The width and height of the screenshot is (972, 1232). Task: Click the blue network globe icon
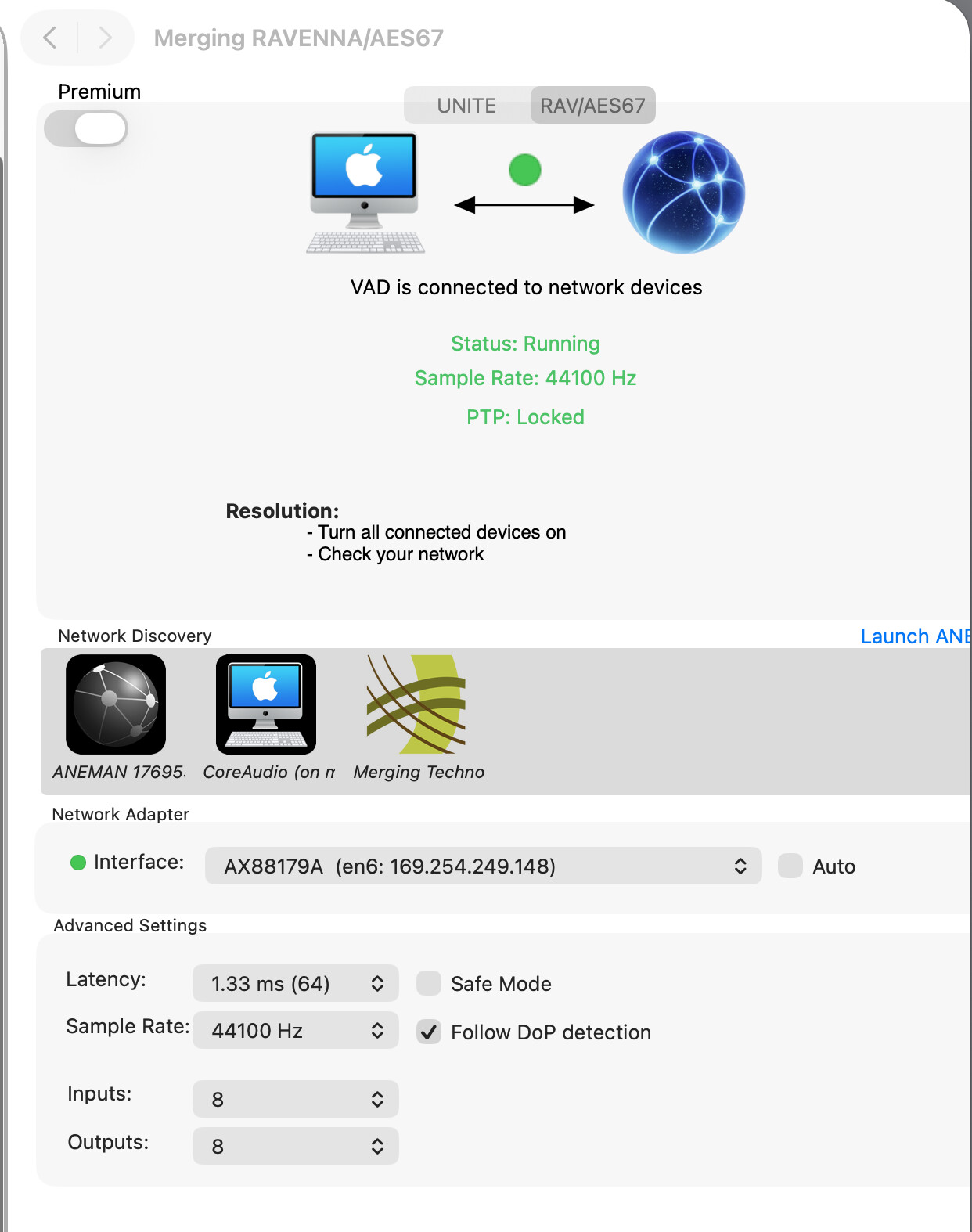[683, 193]
